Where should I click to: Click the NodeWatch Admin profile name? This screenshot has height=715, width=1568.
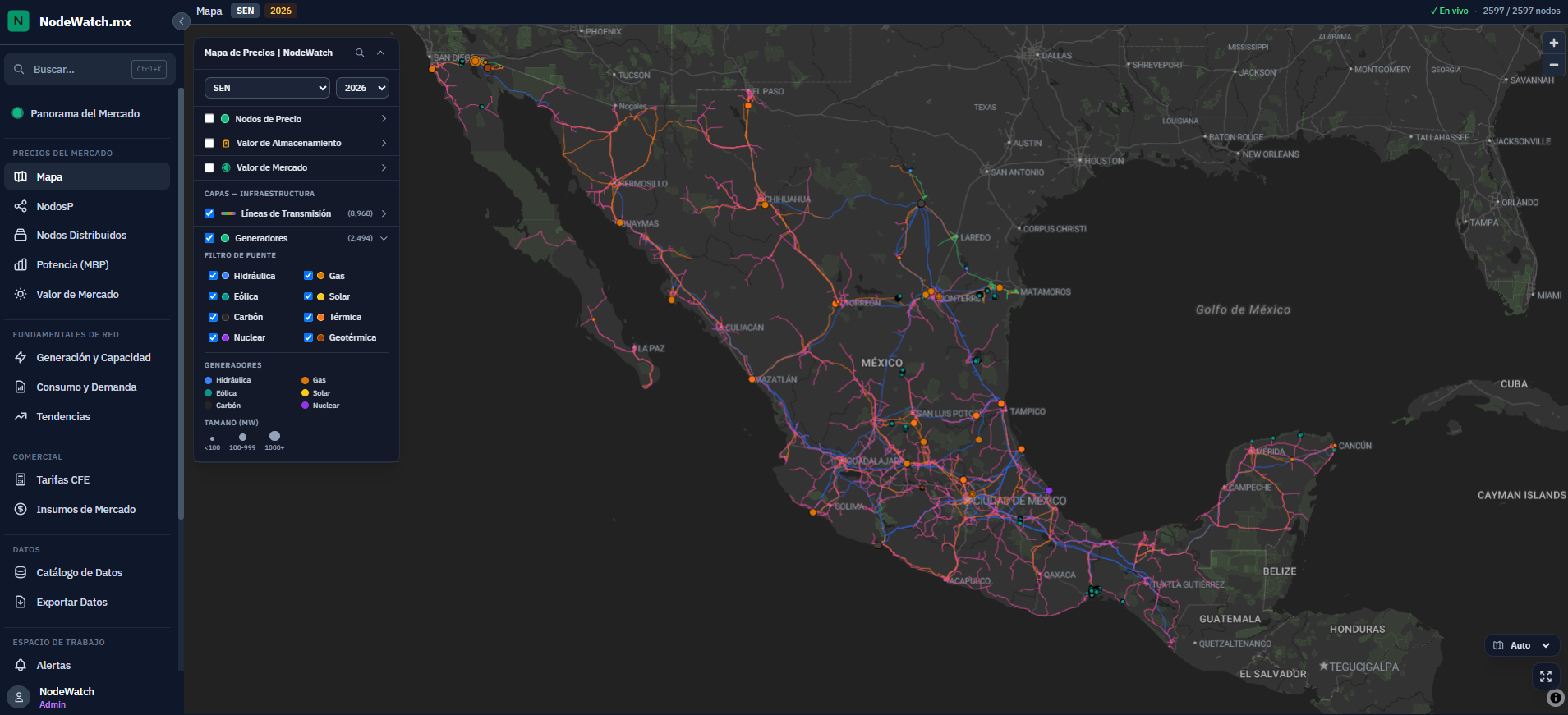pyautogui.click(x=67, y=692)
